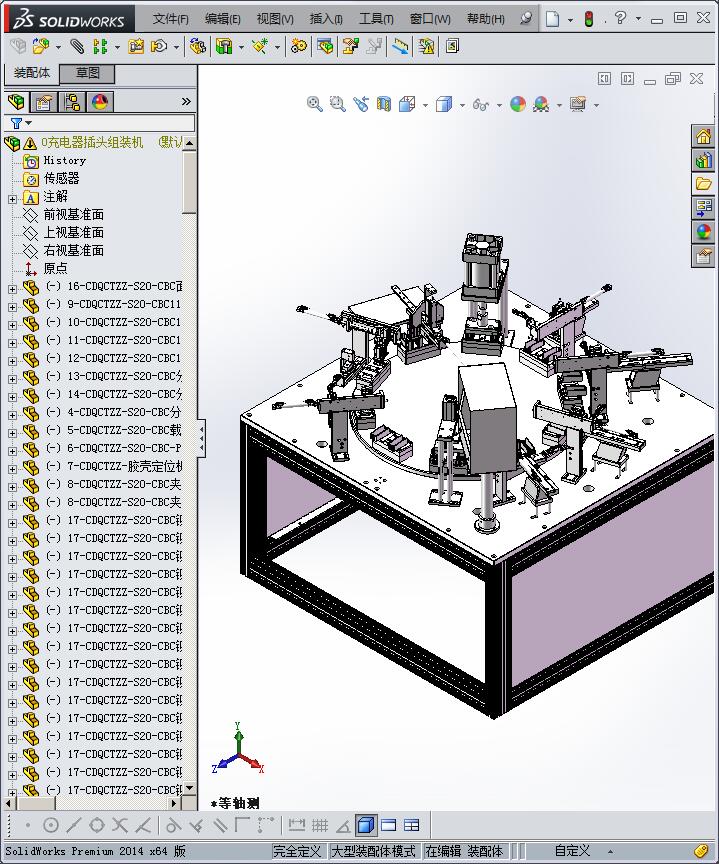Select 前视基准面 in the feature tree
This screenshot has height=864, width=719.
tap(73, 214)
